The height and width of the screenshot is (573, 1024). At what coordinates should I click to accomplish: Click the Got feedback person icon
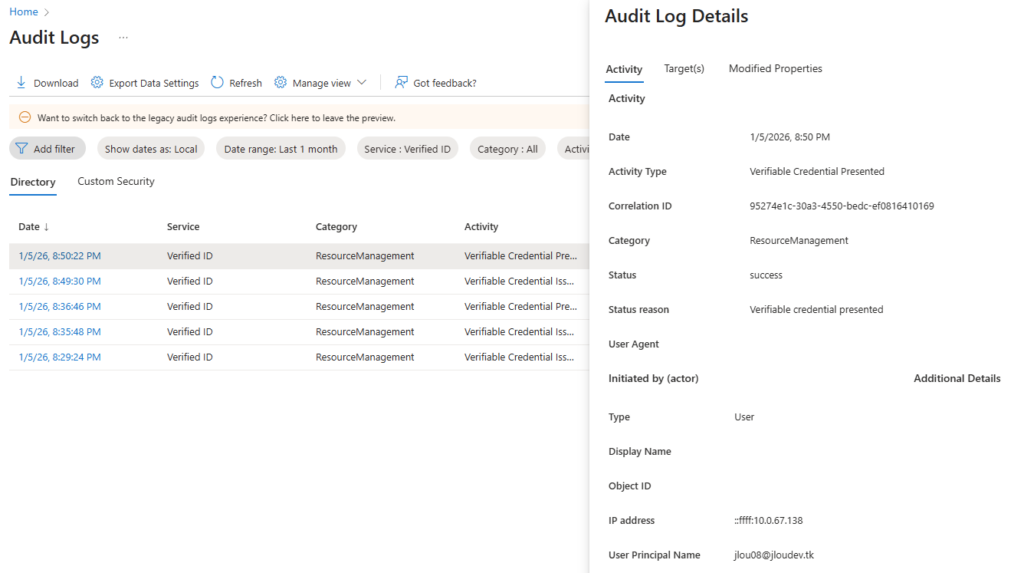point(401,83)
